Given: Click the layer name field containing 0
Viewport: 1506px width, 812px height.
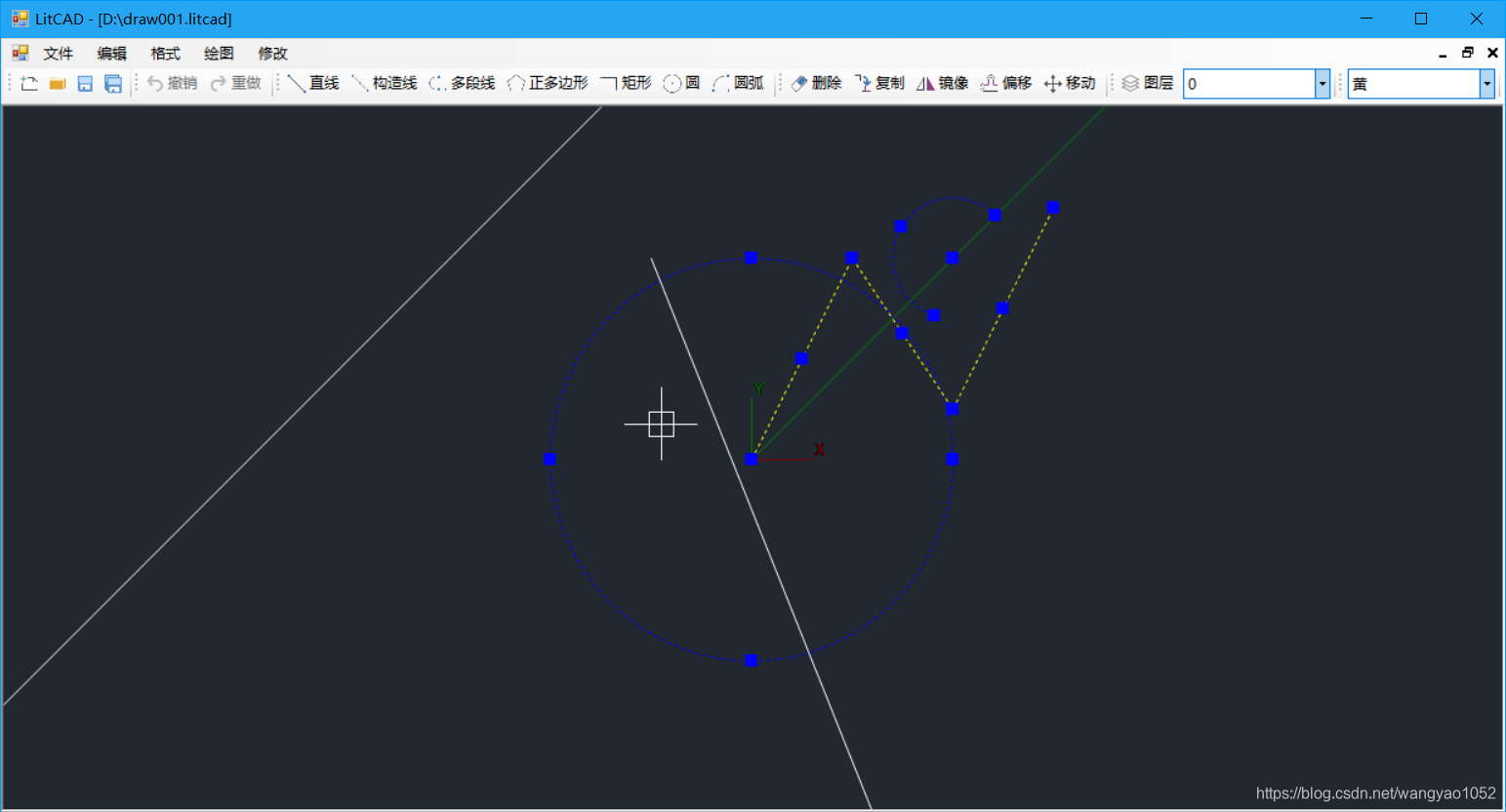Looking at the screenshot, I should pos(1249,84).
